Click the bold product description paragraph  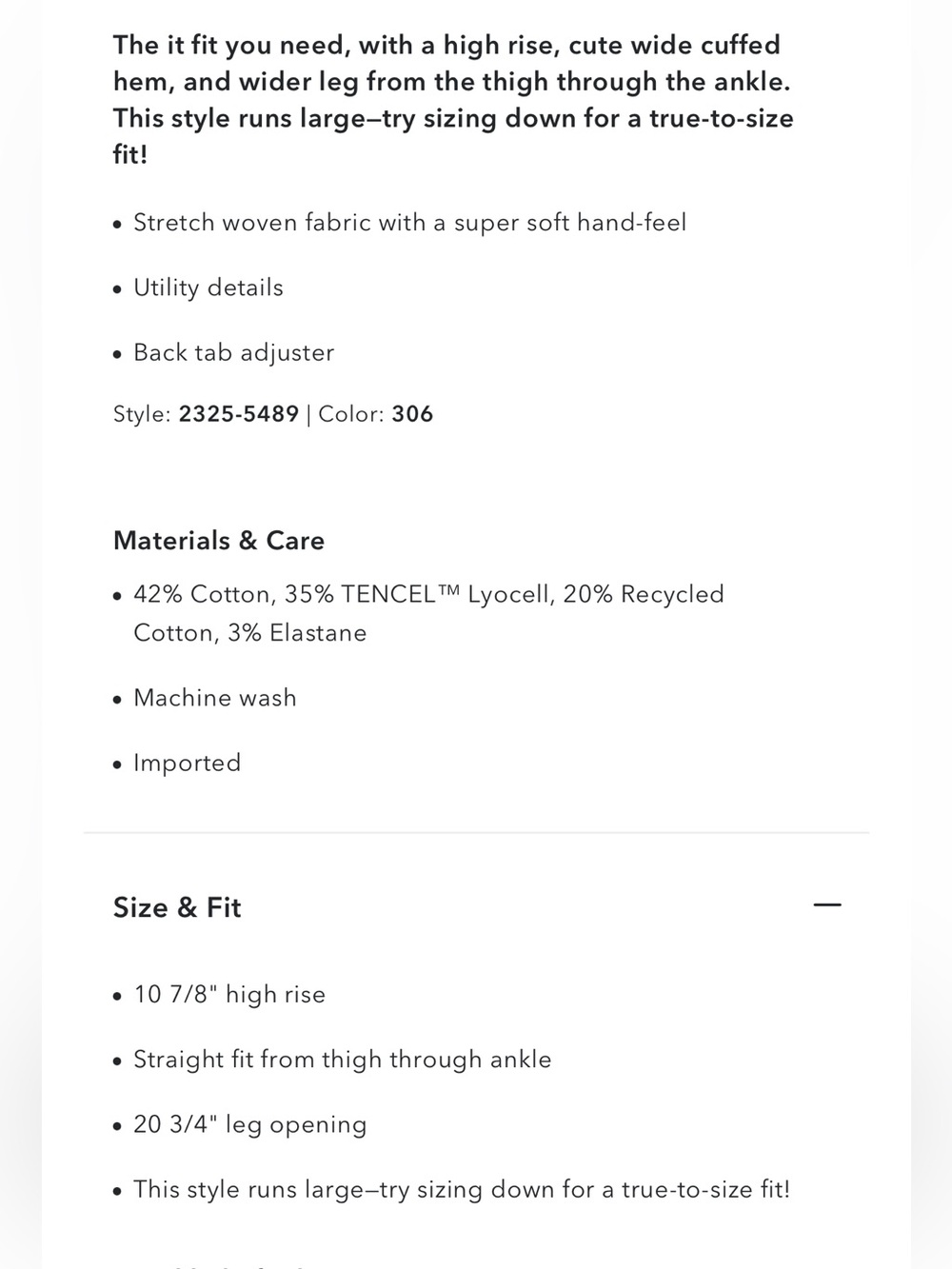point(453,100)
